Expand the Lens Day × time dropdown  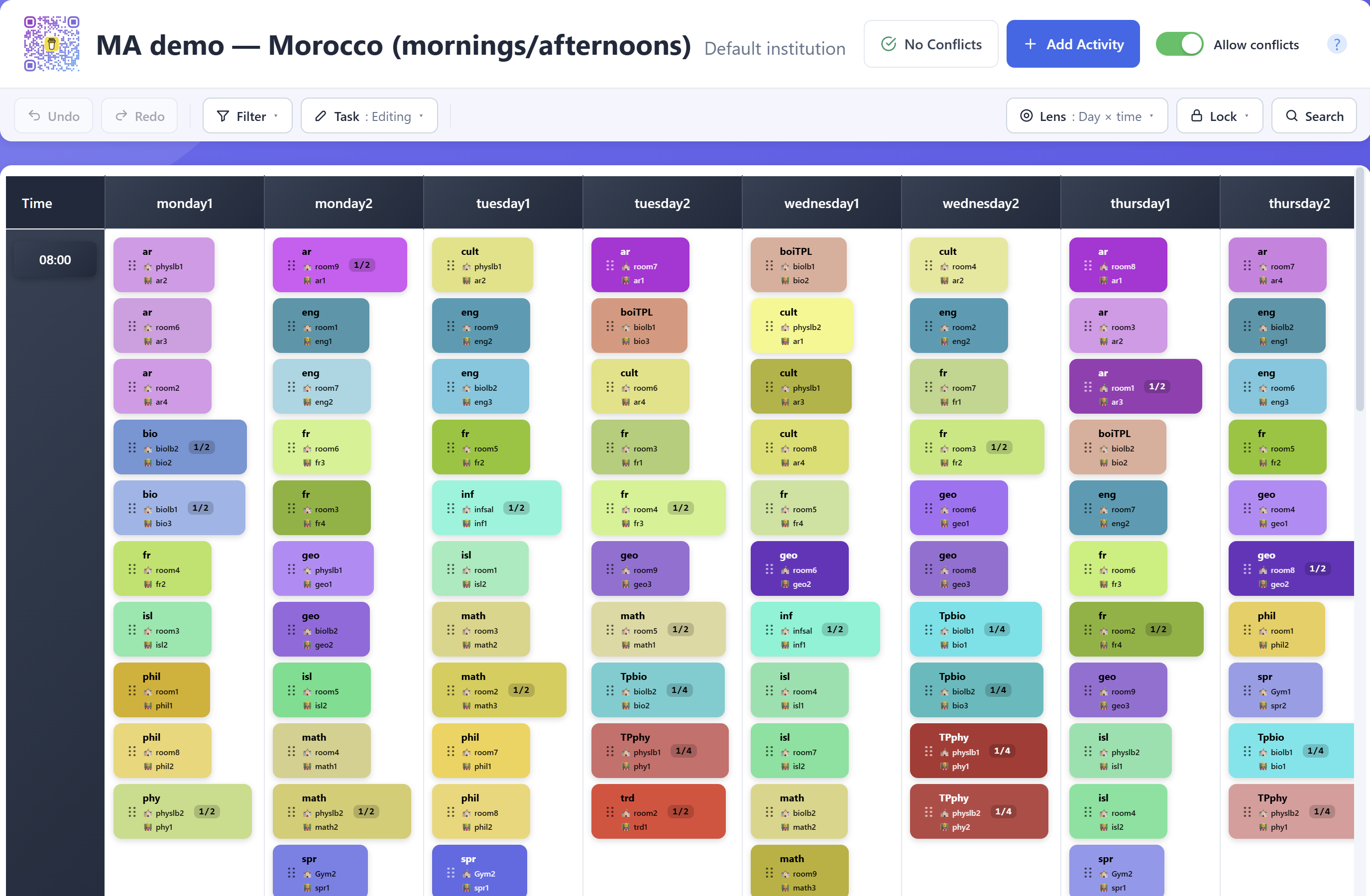coord(1087,115)
